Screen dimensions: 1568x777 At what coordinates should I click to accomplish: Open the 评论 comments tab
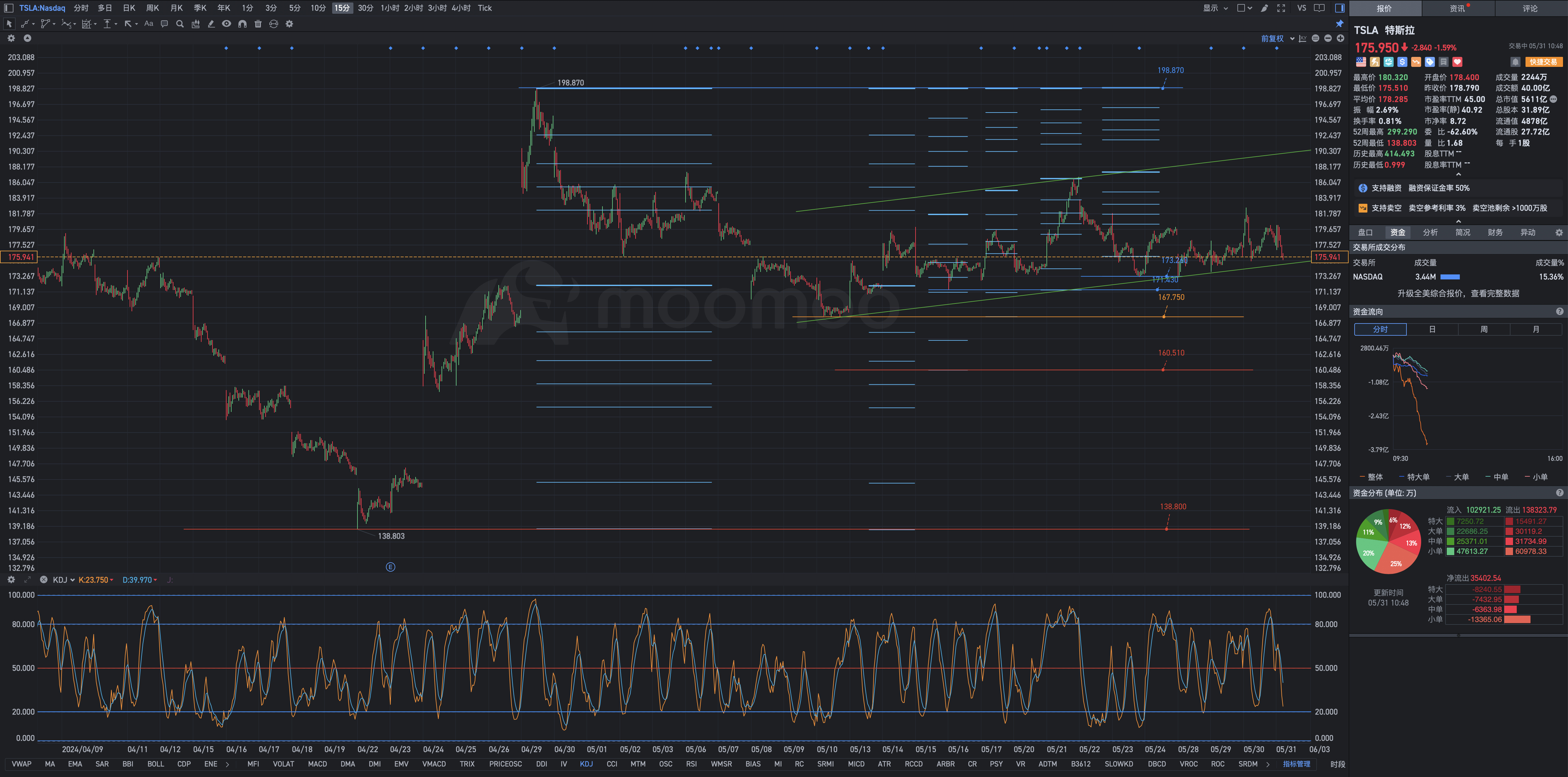point(1530,8)
